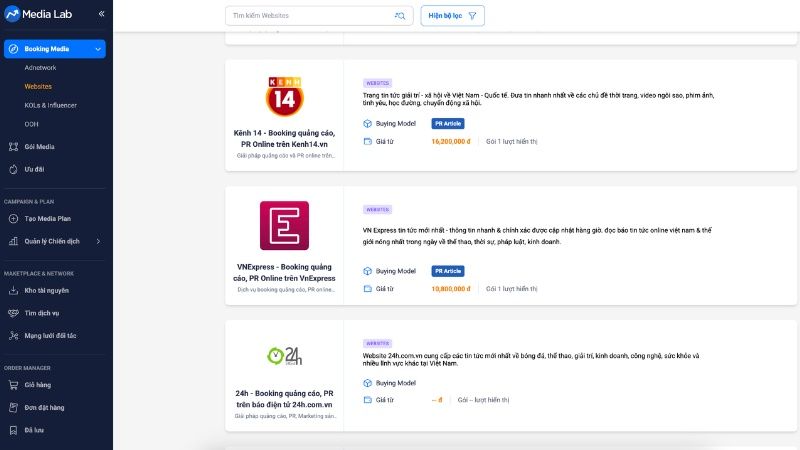
Task: Click the search magnifier icon
Action: 400,16
